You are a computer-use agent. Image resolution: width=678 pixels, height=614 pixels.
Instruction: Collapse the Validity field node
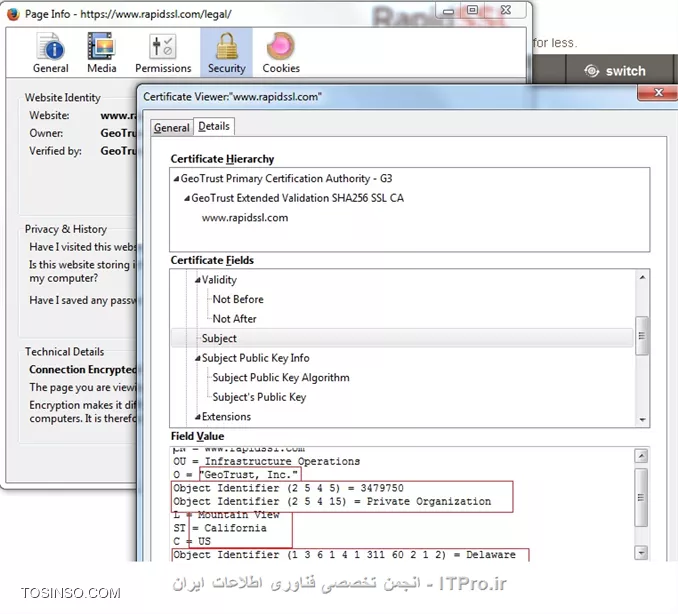click(198, 280)
